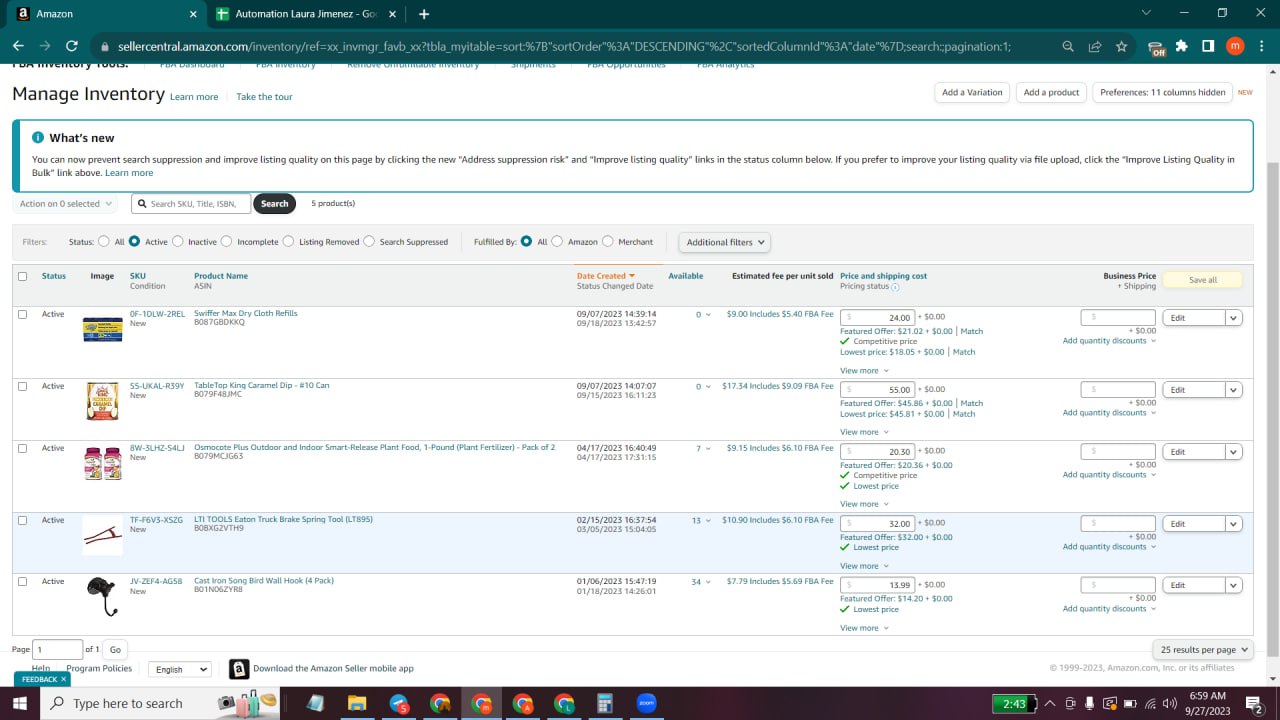Open the Additional filters dropdown
The height and width of the screenshot is (720, 1280).
[725, 242]
